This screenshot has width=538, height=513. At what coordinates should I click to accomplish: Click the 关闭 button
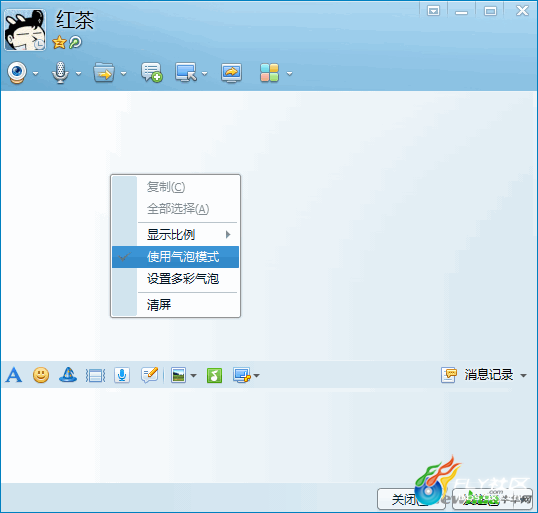(x=404, y=499)
